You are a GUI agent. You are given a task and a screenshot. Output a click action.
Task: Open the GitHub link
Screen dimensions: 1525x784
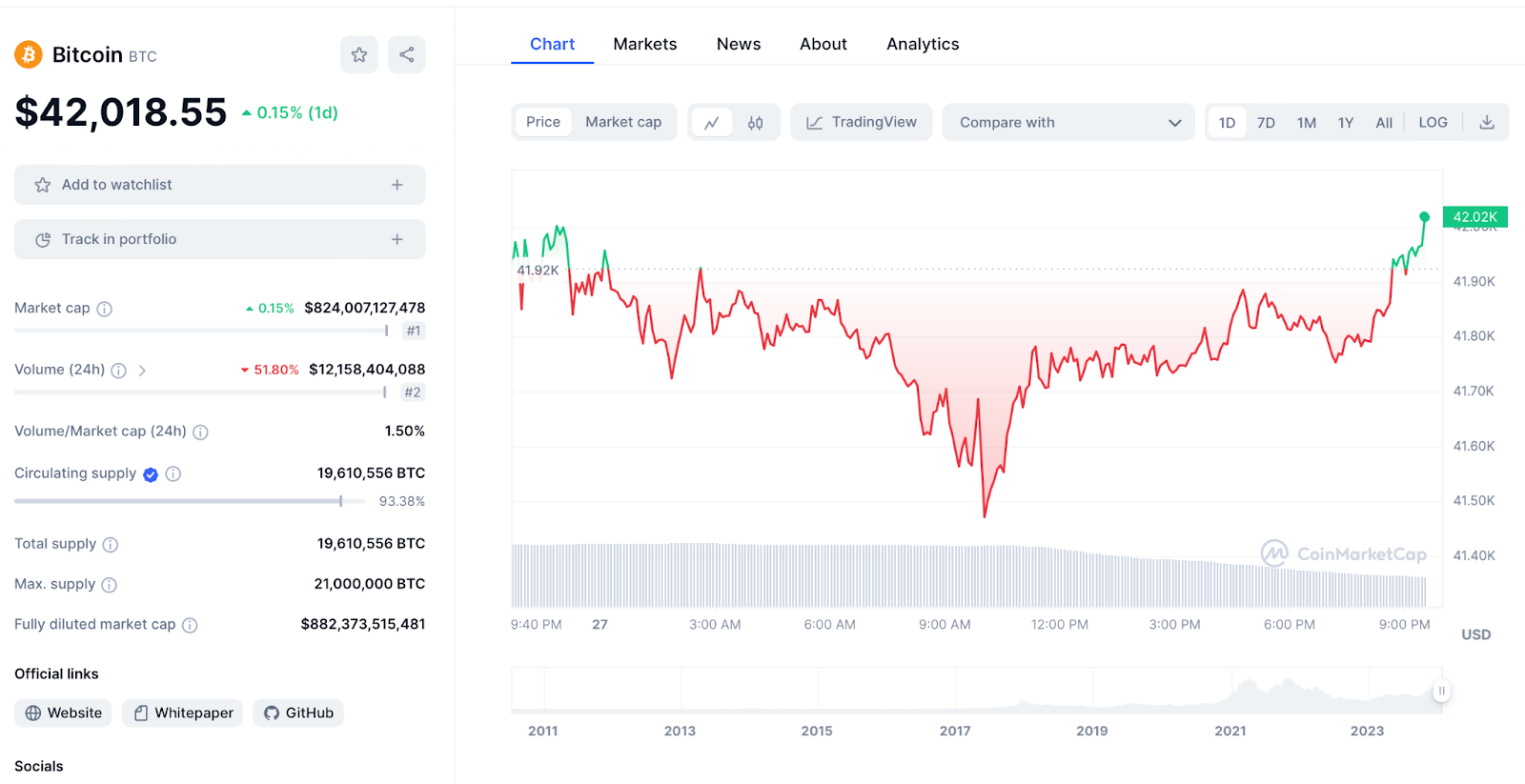[298, 713]
